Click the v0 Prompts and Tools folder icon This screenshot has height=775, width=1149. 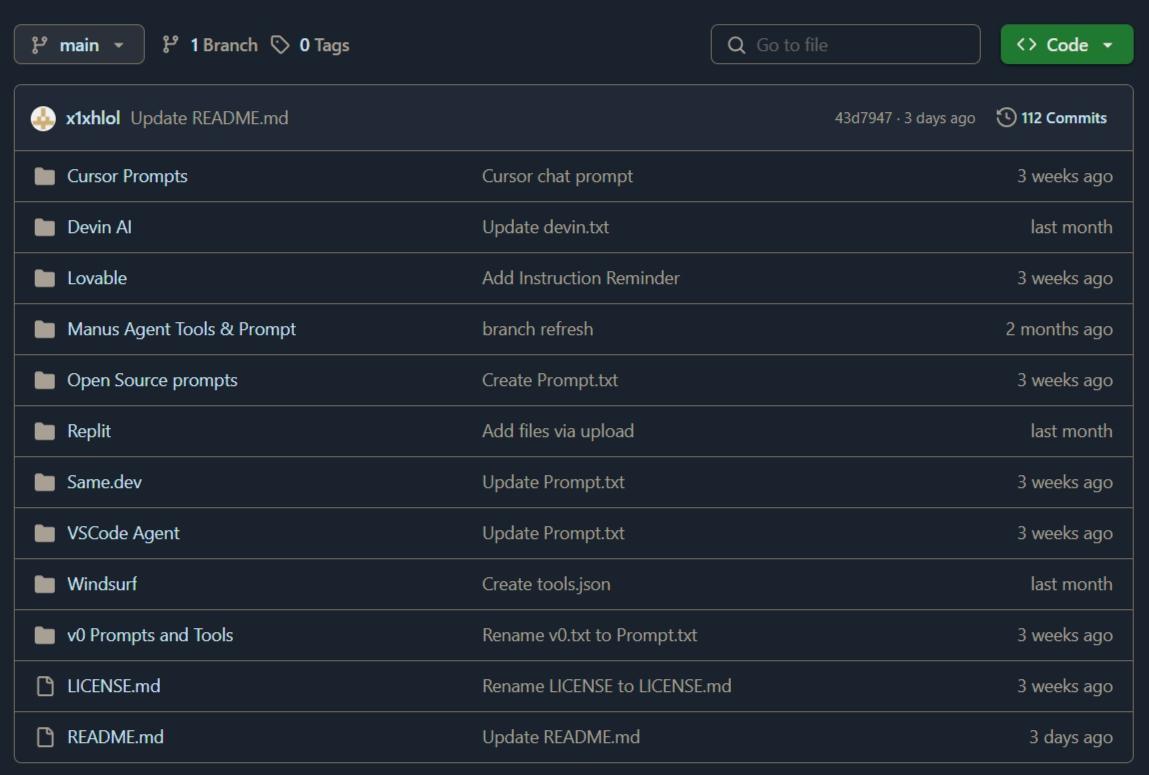[45, 635]
